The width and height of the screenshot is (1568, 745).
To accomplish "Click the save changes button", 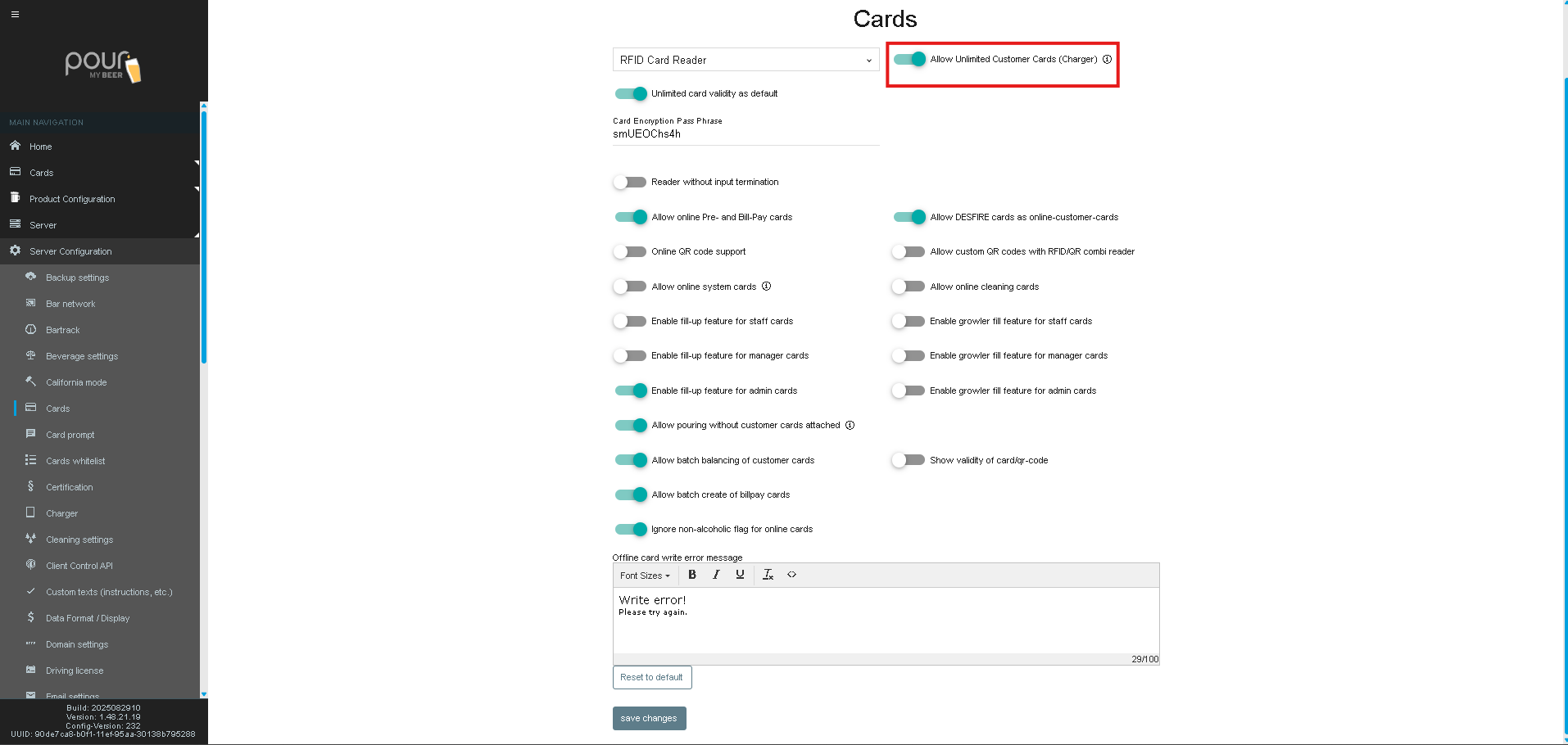I will click(649, 718).
